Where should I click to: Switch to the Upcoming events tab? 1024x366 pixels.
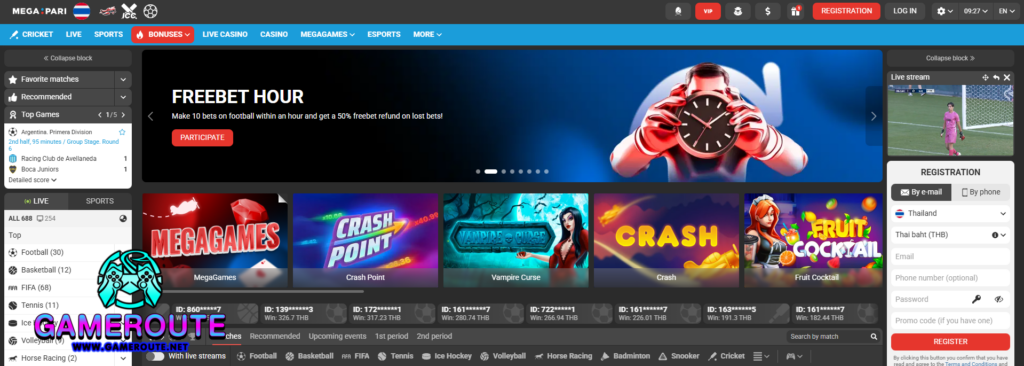tap(337, 336)
